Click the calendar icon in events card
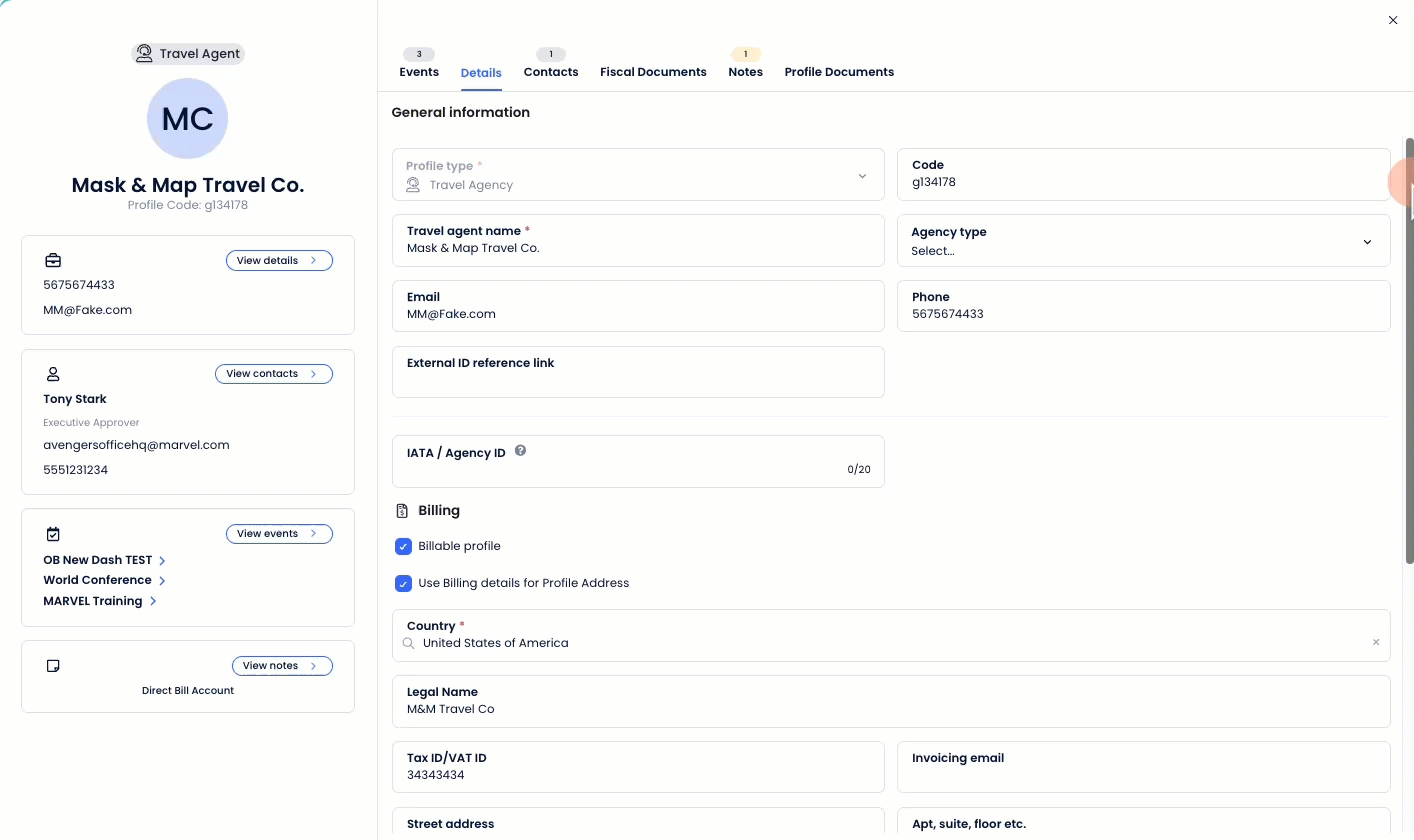The image size is (1414, 840). click(53, 534)
